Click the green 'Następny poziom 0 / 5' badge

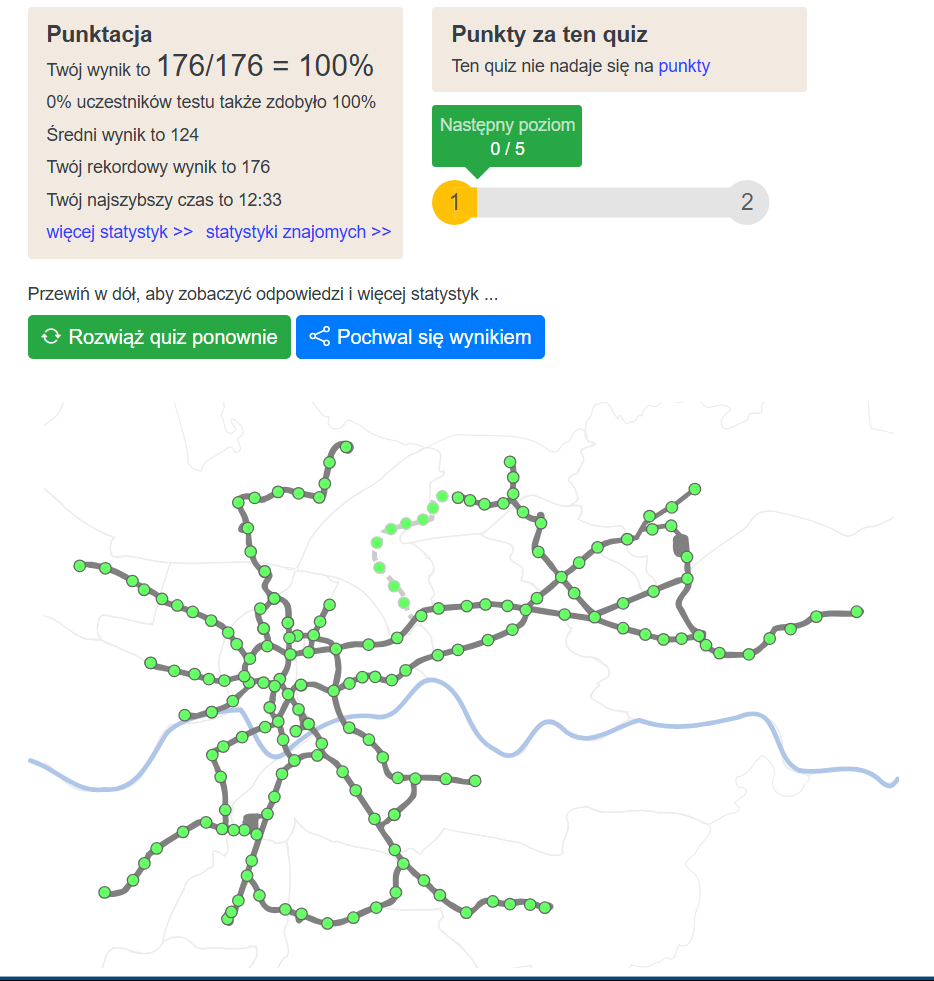[x=507, y=137]
